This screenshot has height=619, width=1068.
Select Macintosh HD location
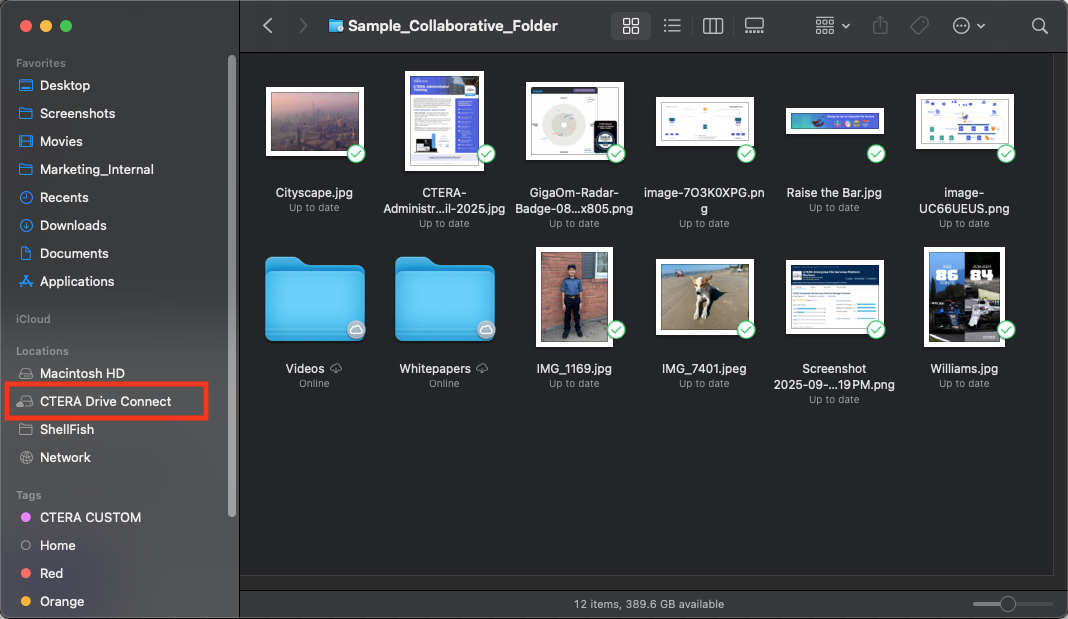(82, 373)
